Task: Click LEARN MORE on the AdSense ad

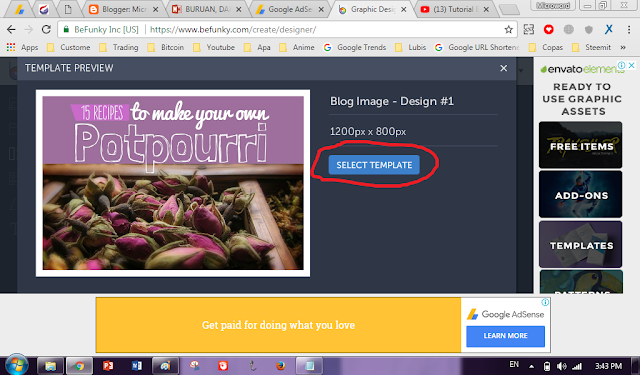Action: pyautogui.click(x=505, y=336)
